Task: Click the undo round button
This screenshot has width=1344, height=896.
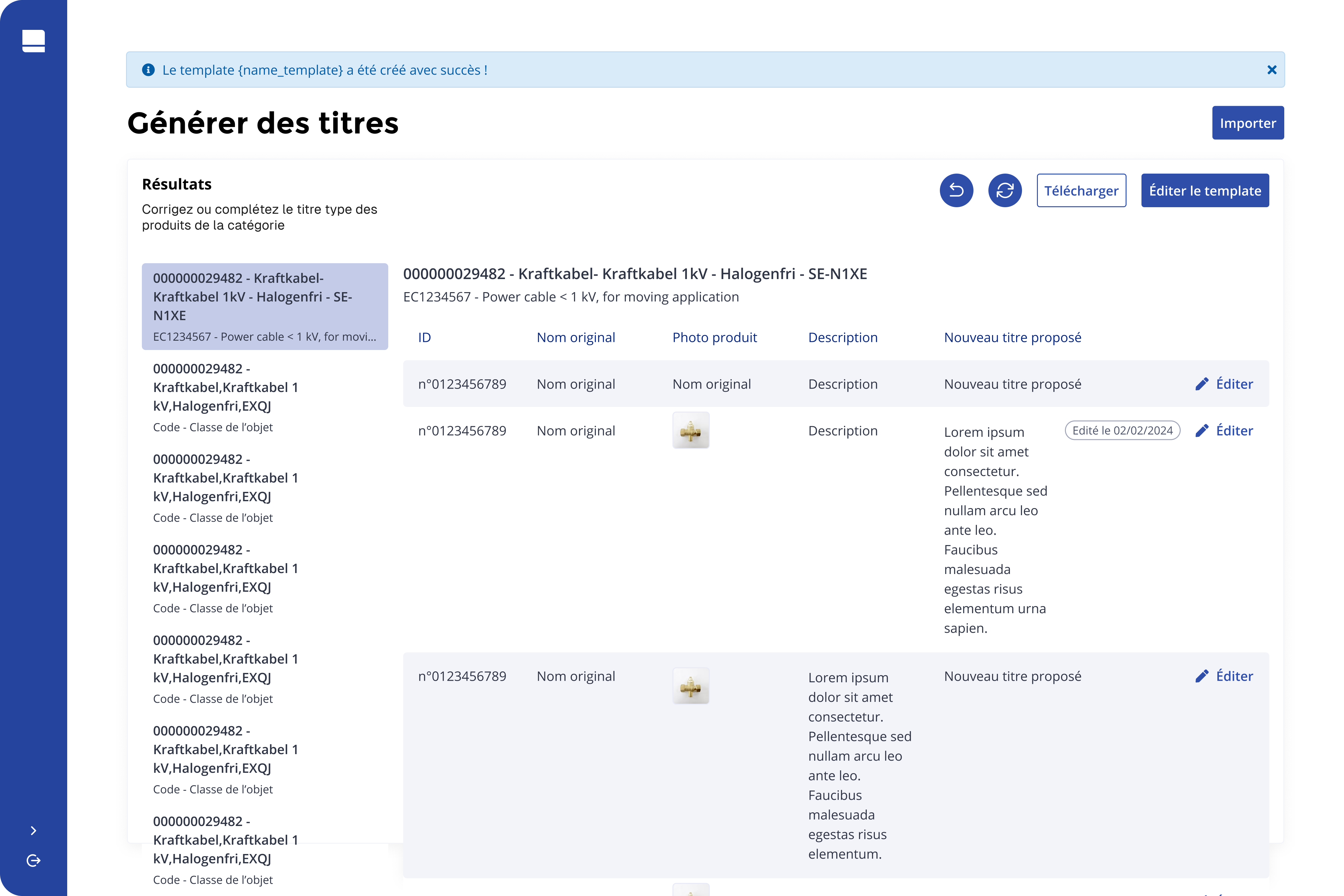Action: point(956,190)
